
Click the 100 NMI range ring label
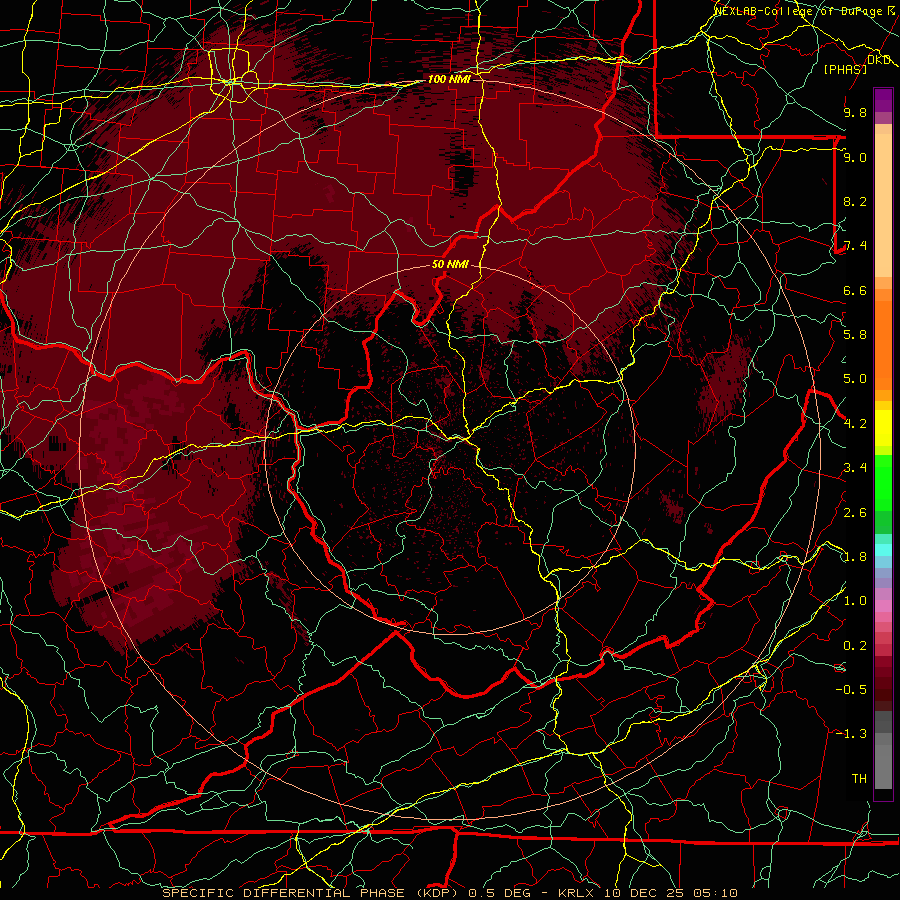(449, 79)
